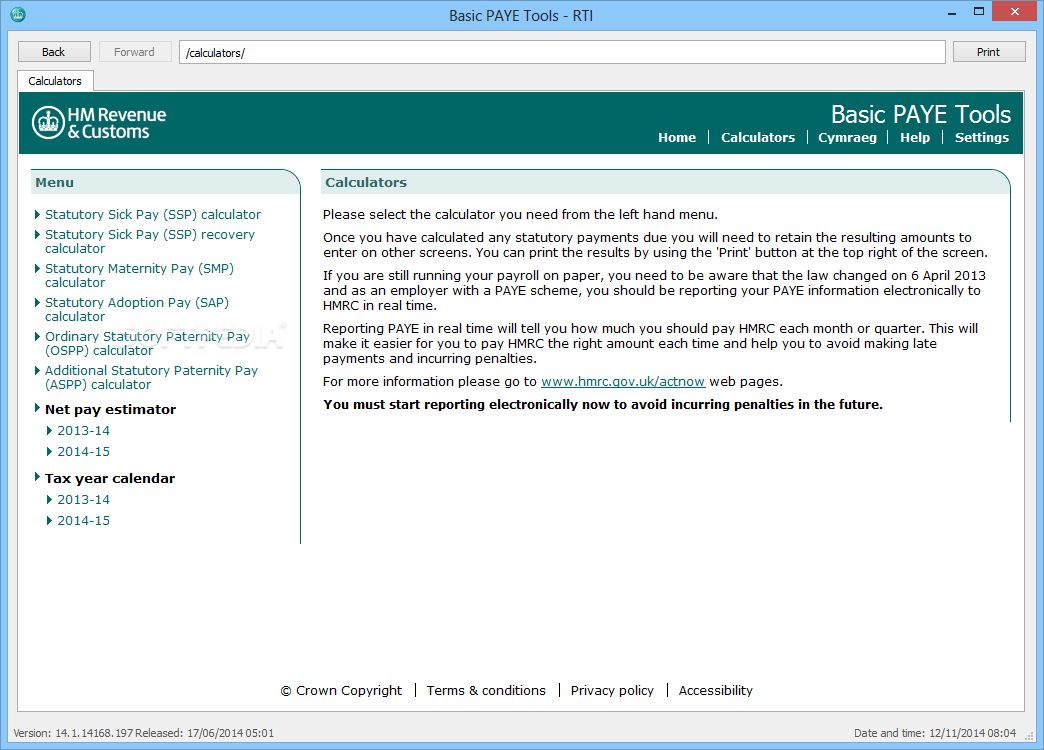
Task: Open Tax year calendar for 2014-15
Action: tap(83, 521)
